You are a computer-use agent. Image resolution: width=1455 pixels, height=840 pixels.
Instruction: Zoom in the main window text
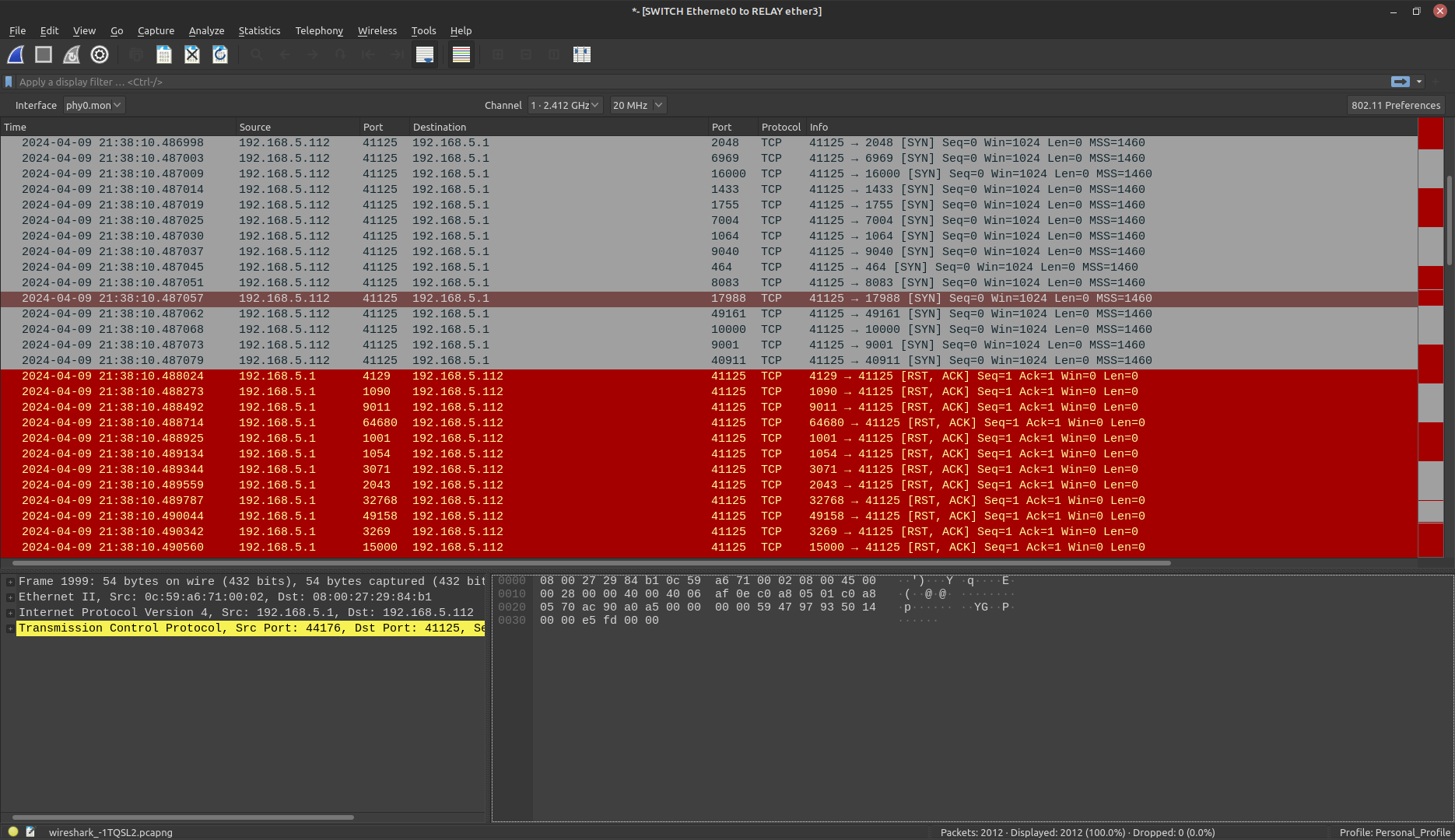coord(498,54)
